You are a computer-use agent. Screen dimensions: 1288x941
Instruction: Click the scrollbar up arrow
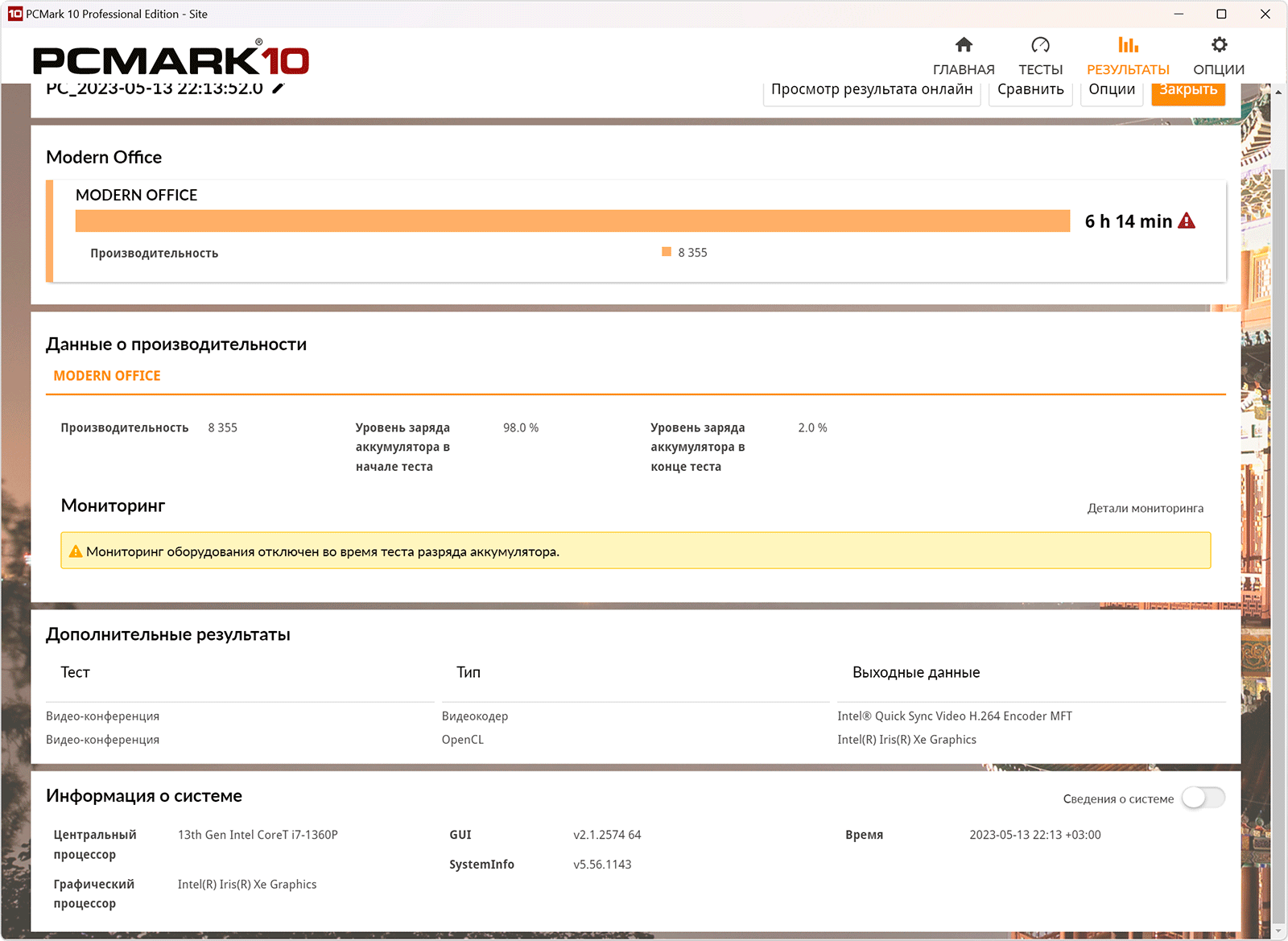pyautogui.click(x=1278, y=92)
